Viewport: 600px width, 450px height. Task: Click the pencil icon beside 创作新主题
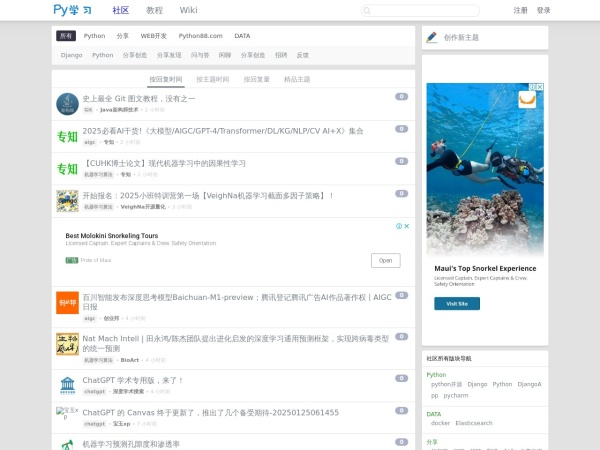click(x=432, y=37)
